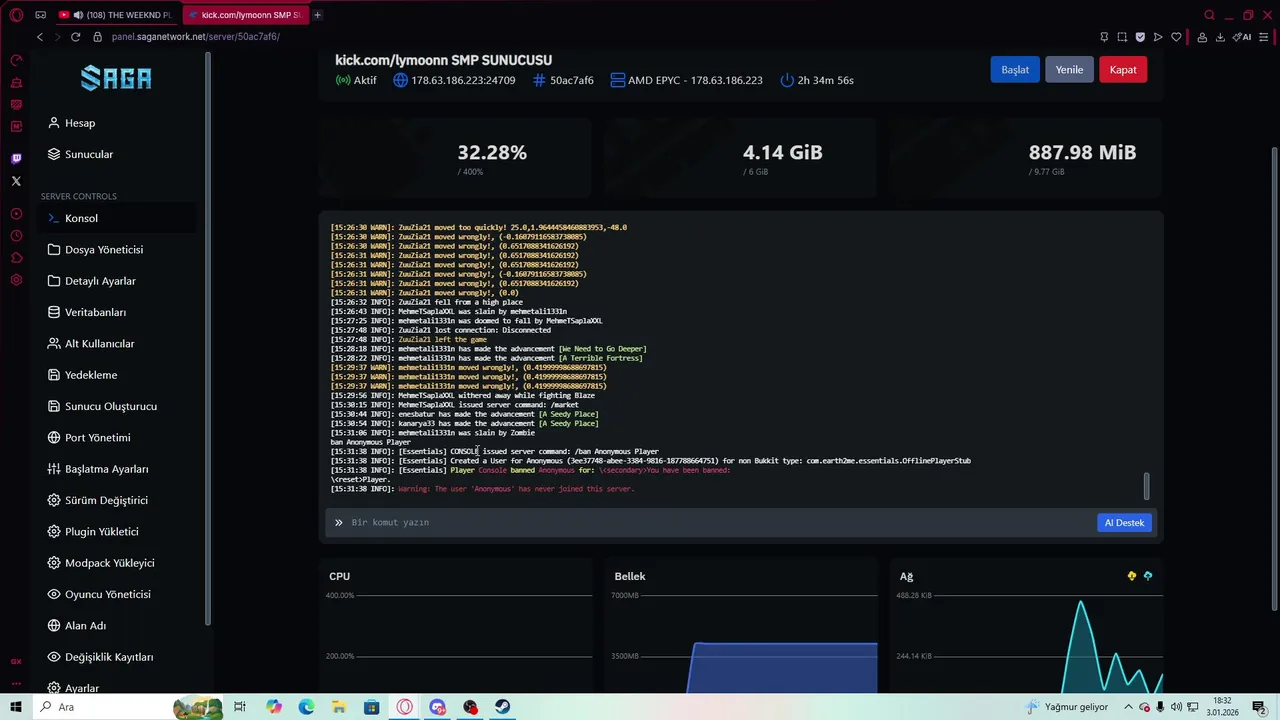Open X (Twitter) in Opera sidebar

tap(16, 181)
